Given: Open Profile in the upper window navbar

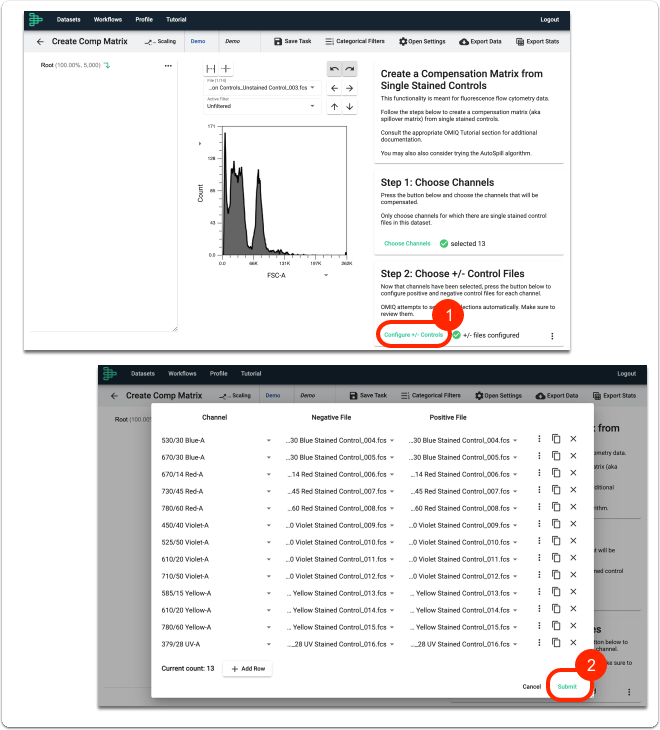Looking at the screenshot, I should 144,20.
